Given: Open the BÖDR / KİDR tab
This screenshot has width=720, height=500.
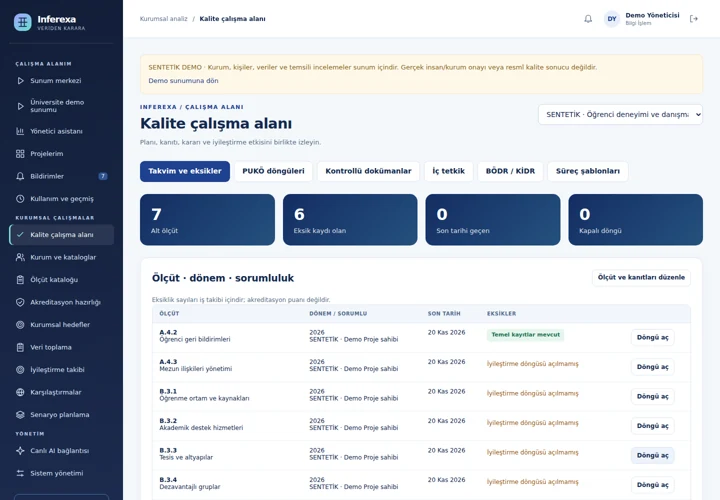Looking at the screenshot, I should coord(510,171).
